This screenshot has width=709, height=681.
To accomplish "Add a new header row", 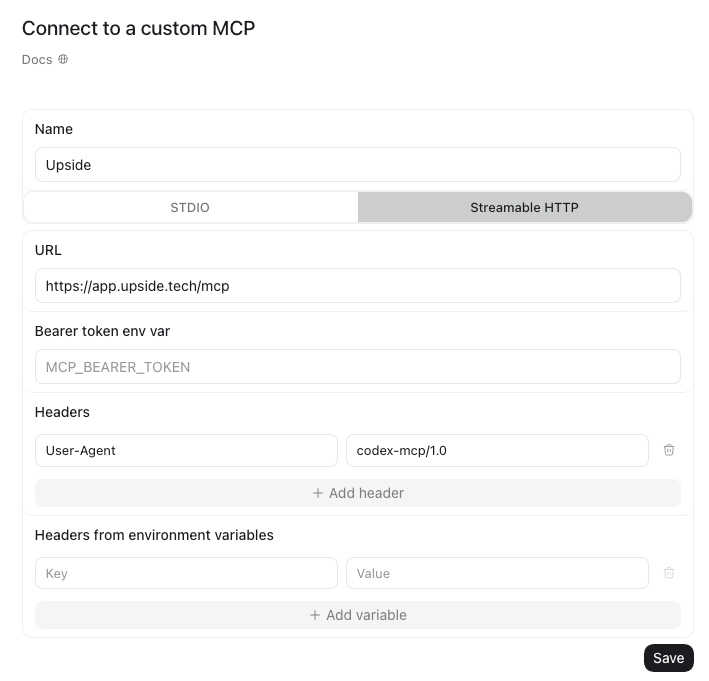I will click(x=358, y=493).
